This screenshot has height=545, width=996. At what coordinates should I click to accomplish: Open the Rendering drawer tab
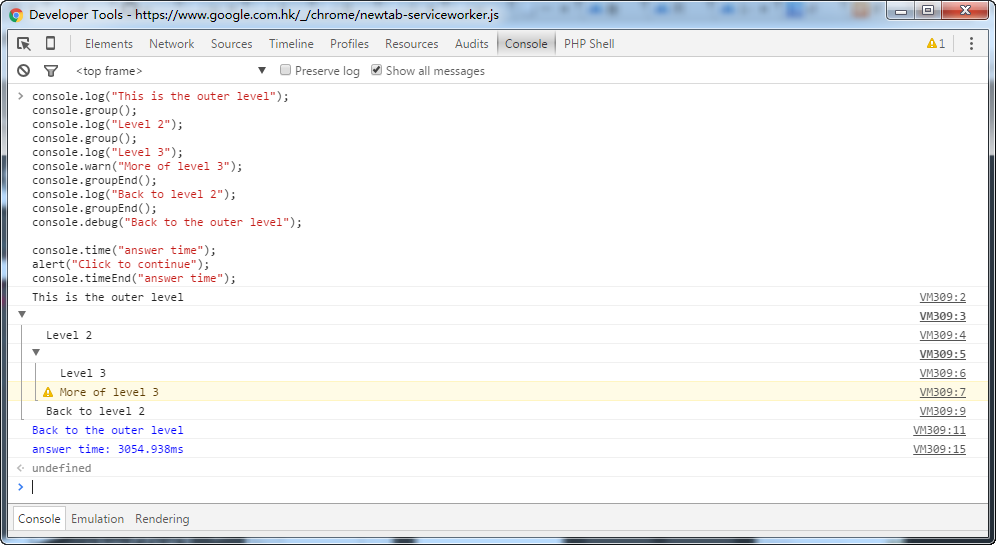(162, 519)
